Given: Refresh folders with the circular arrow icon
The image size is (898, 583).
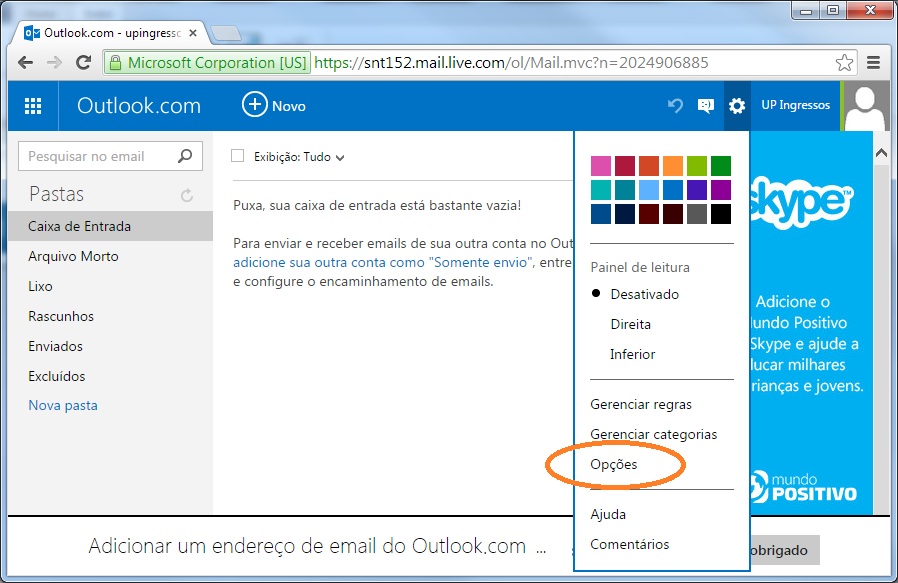Looking at the screenshot, I should [x=186, y=196].
